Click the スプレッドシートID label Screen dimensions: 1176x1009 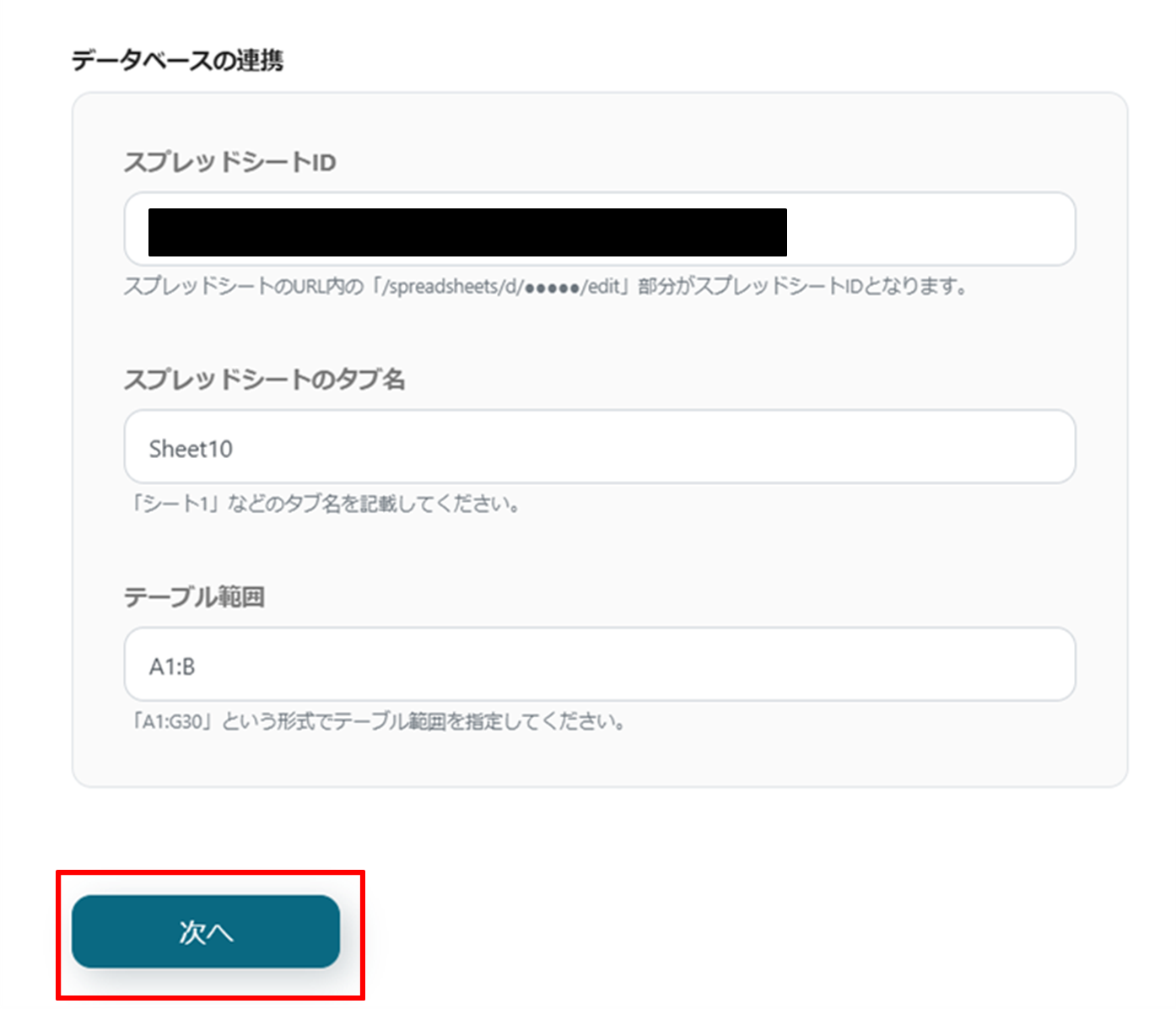click(x=229, y=162)
